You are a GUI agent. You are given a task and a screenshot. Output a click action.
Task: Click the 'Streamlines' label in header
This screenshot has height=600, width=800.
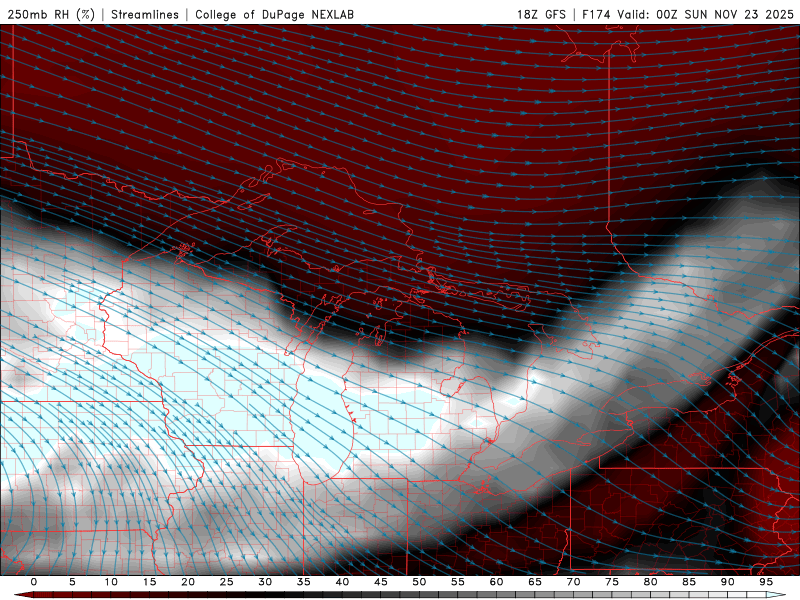[145, 14]
